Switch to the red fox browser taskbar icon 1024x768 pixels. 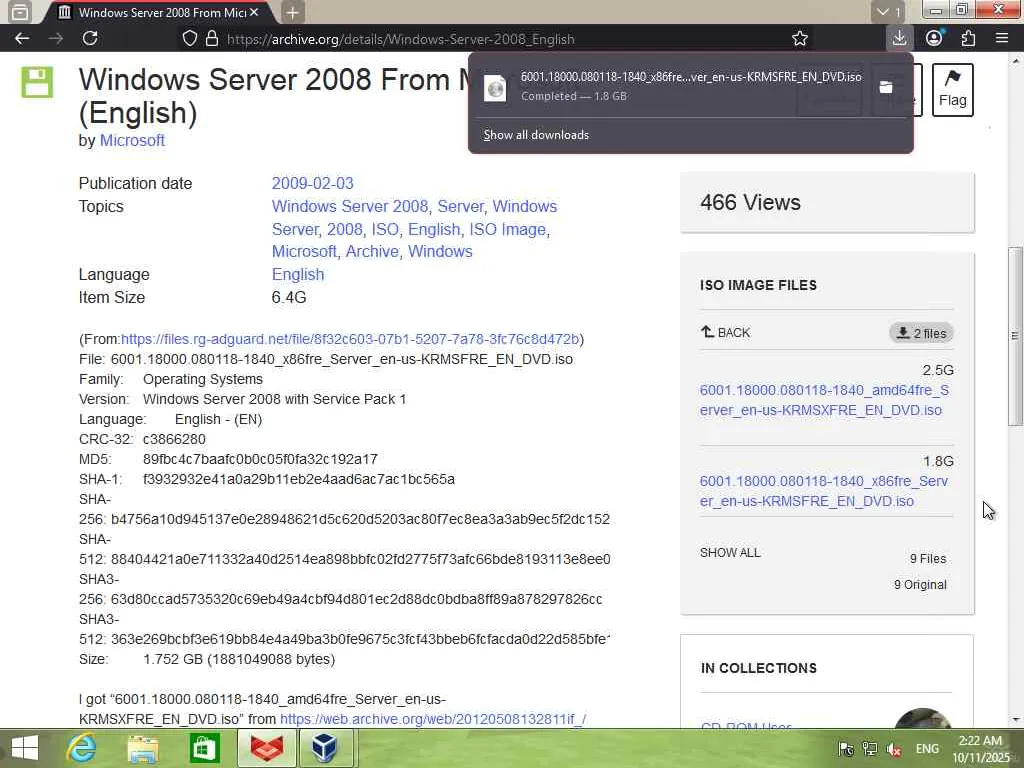(266, 748)
